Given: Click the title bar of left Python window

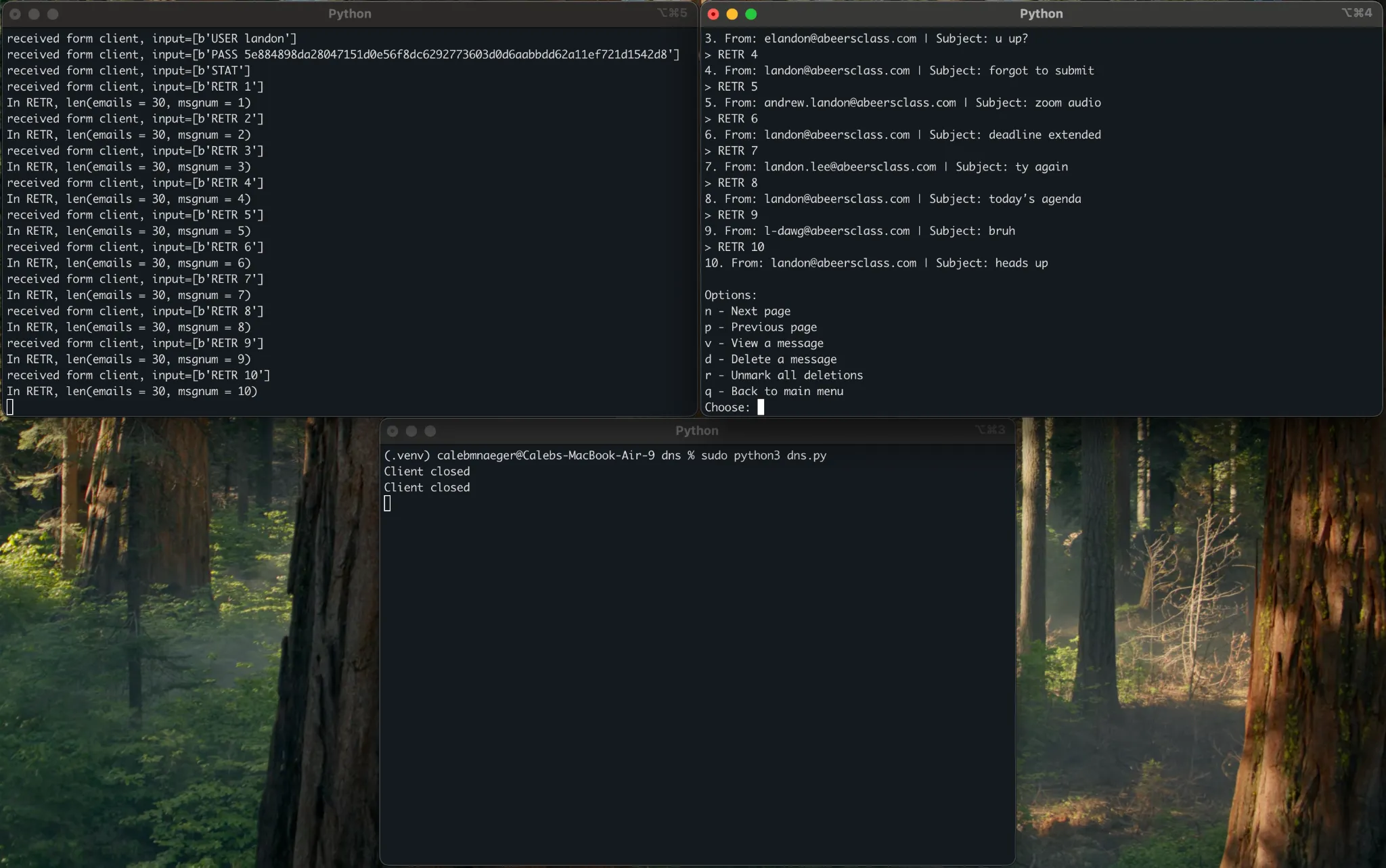Looking at the screenshot, I should pyautogui.click(x=349, y=14).
